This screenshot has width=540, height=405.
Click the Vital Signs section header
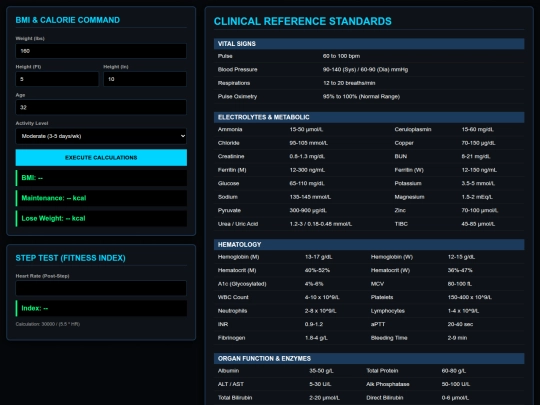point(369,44)
